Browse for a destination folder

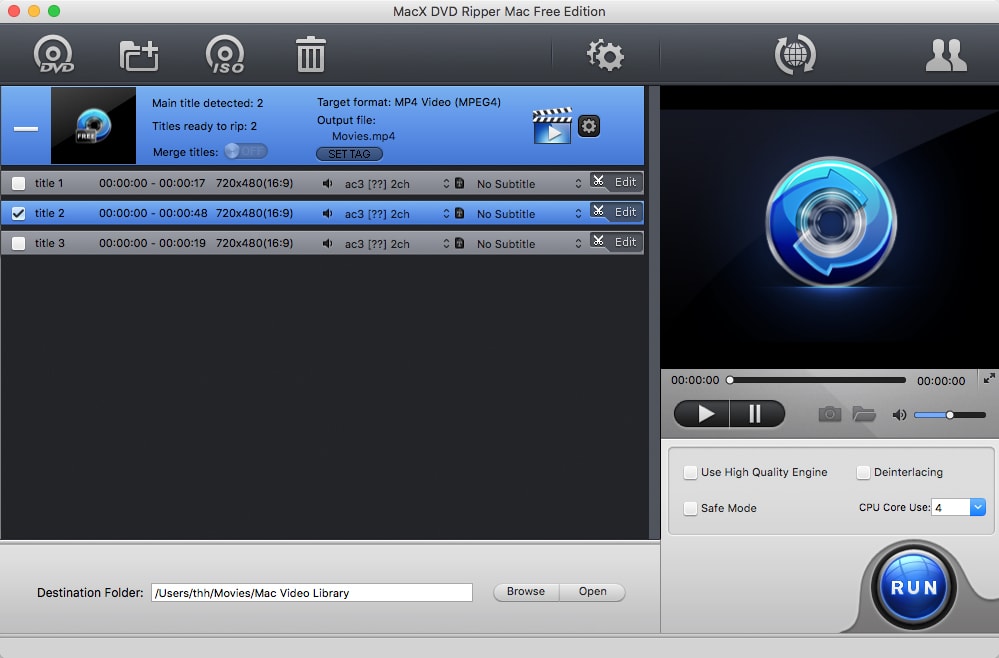525,592
